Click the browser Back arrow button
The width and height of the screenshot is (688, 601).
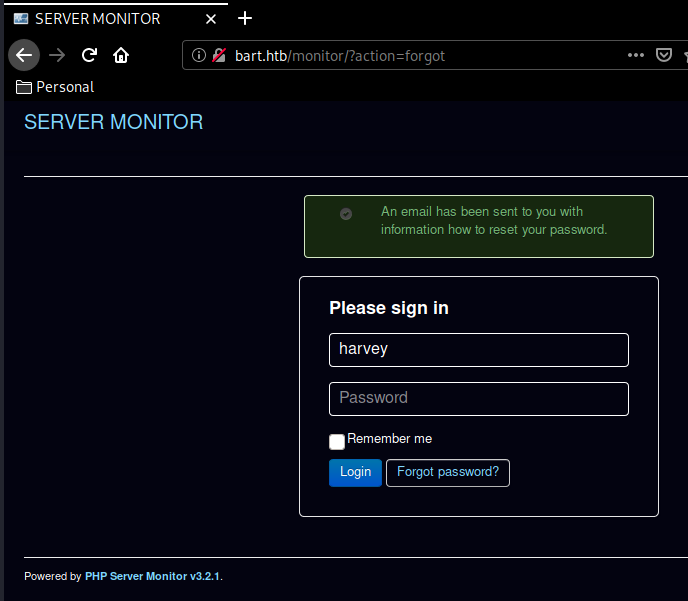tap(24, 55)
